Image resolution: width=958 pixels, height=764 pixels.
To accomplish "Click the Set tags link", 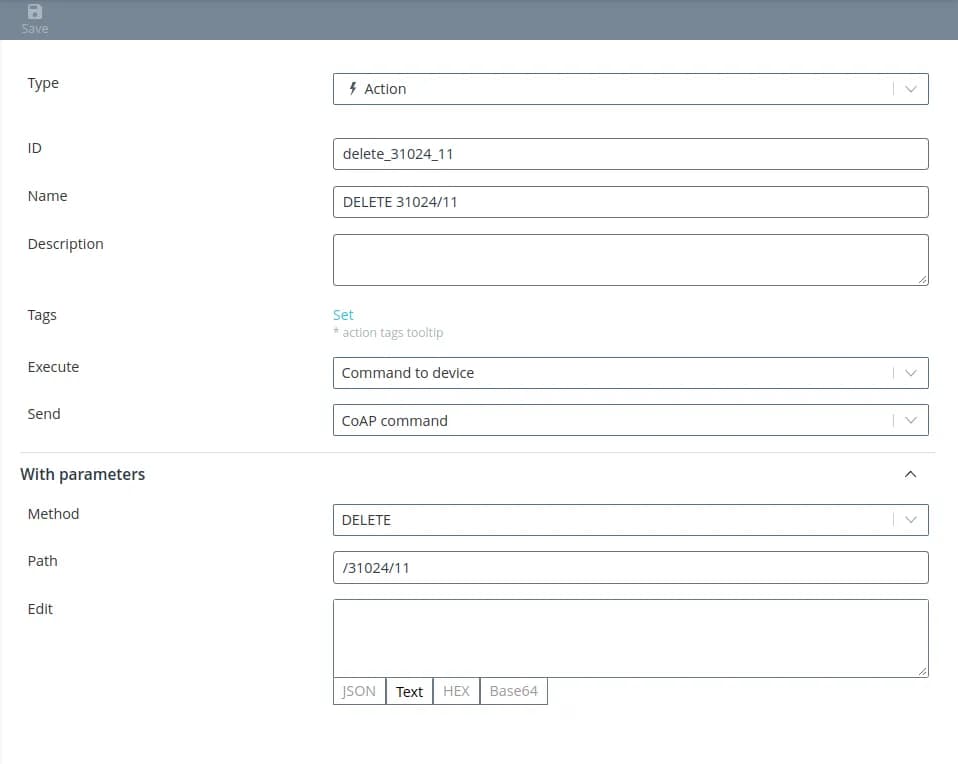I will click(x=343, y=314).
